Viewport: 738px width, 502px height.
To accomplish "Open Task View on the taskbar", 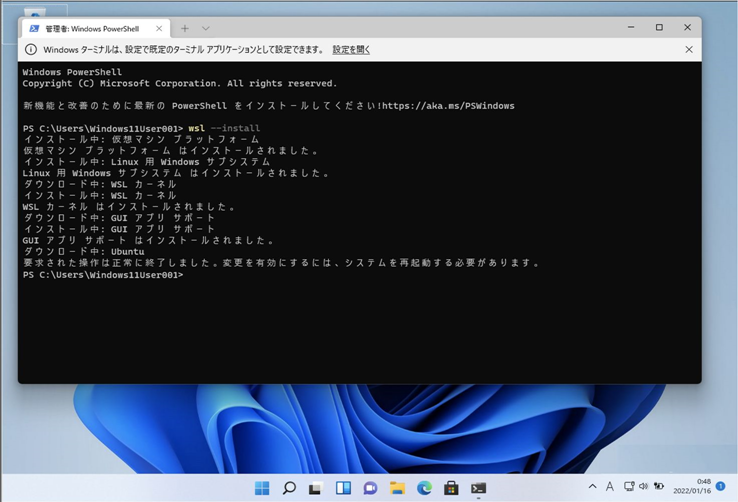I will tap(316, 488).
